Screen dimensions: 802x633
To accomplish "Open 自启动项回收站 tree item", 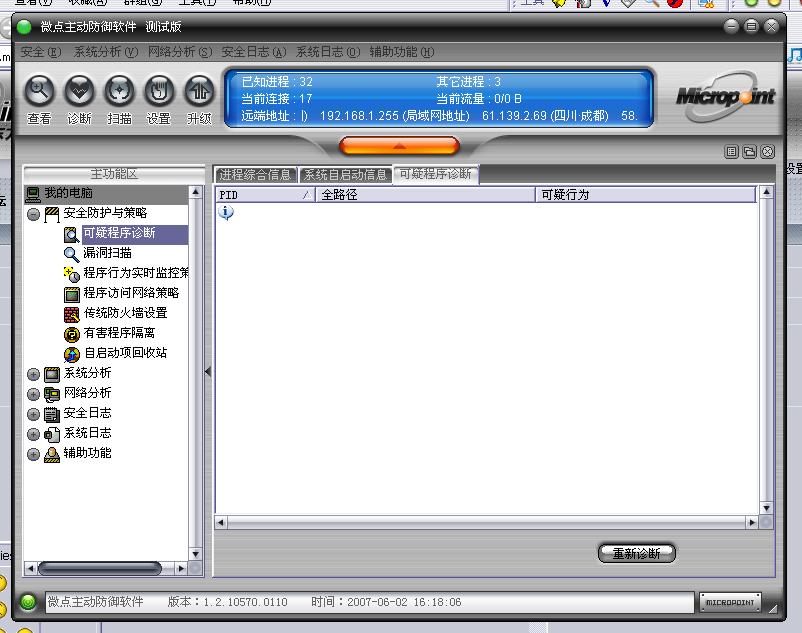I will coord(125,353).
